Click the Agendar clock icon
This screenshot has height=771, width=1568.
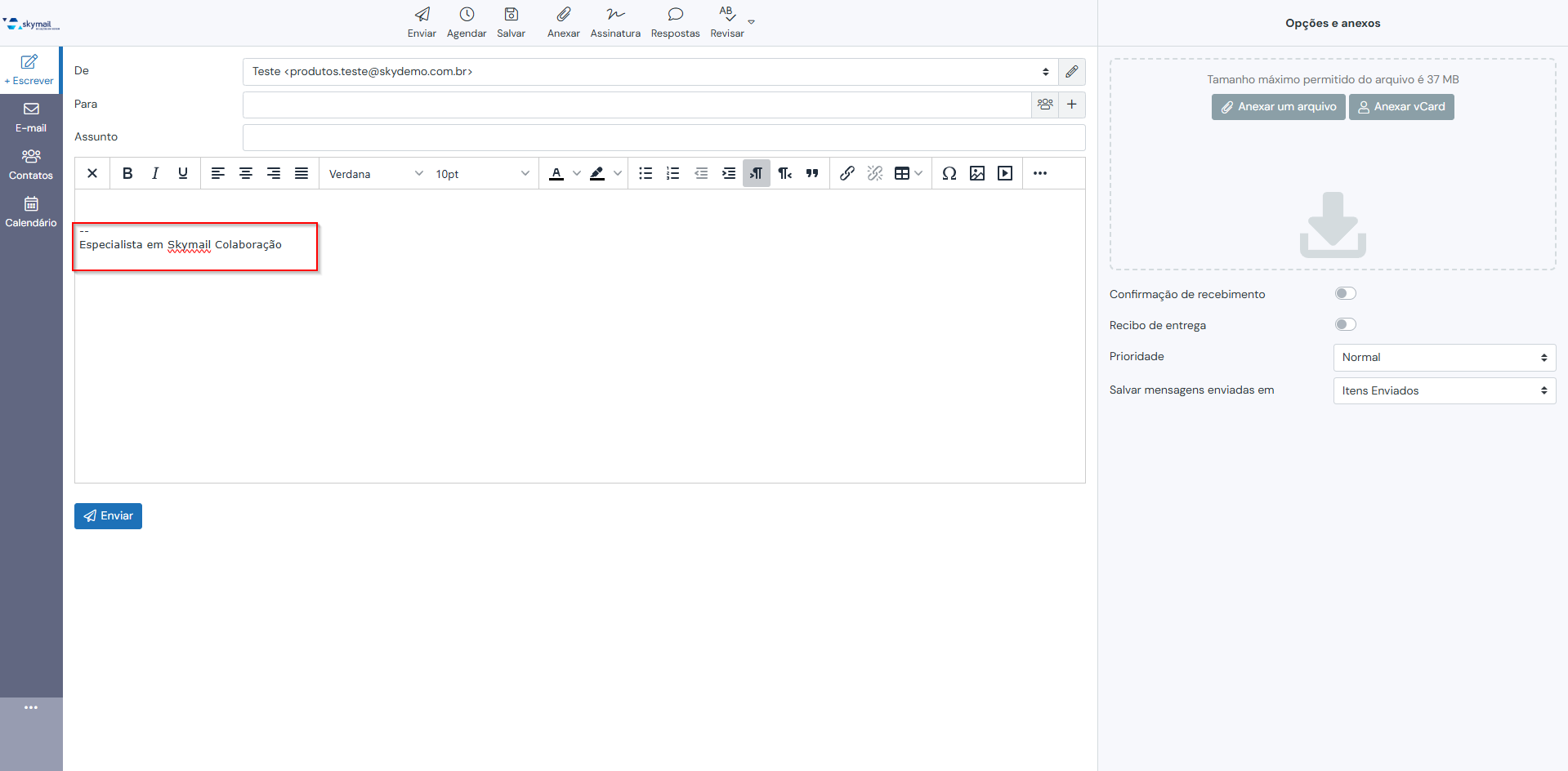tap(467, 15)
